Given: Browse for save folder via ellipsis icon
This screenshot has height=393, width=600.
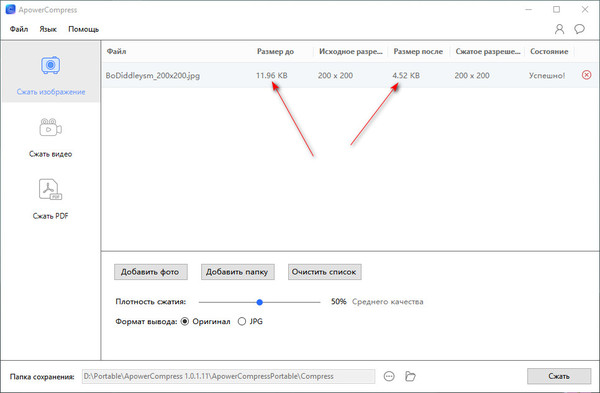Looking at the screenshot, I should (389, 376).
